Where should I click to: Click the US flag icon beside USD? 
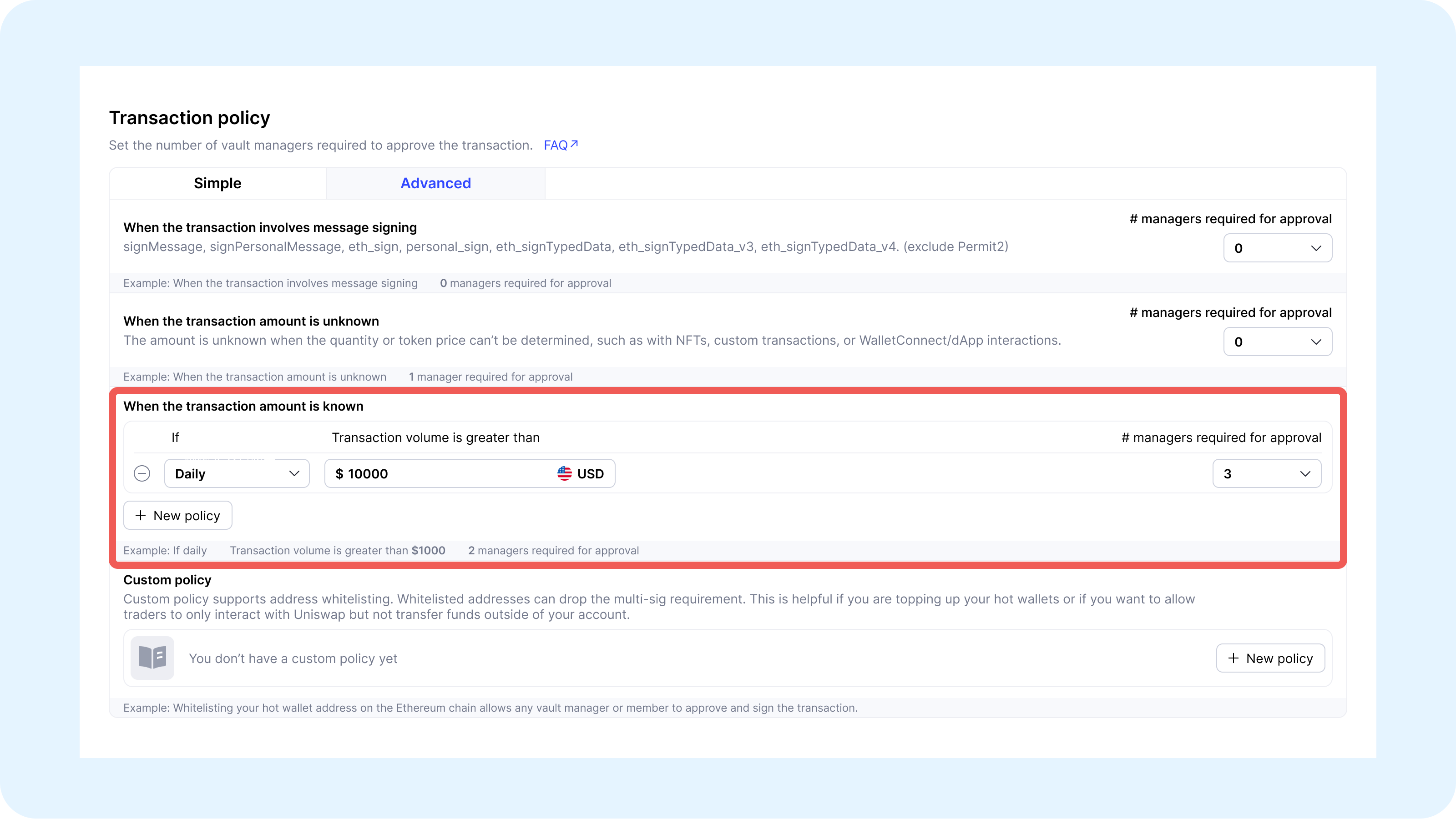tap(564, 473)
